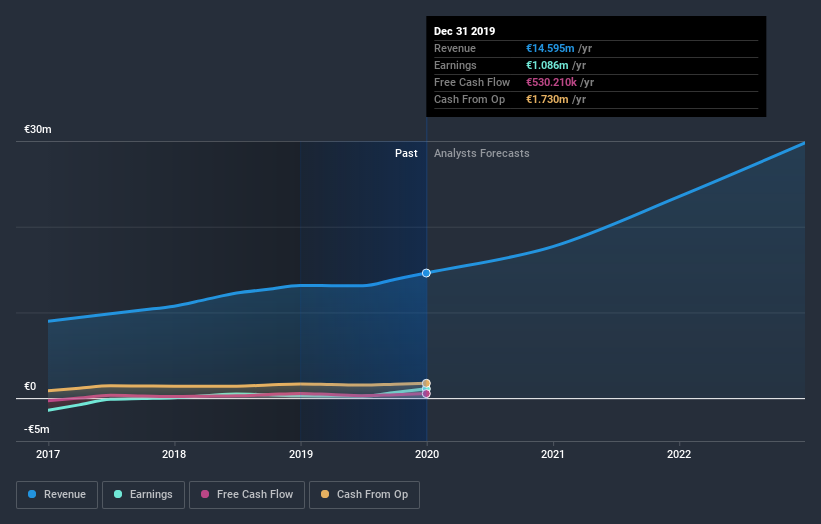Click the 2019 x-axis label

(301, 454)
